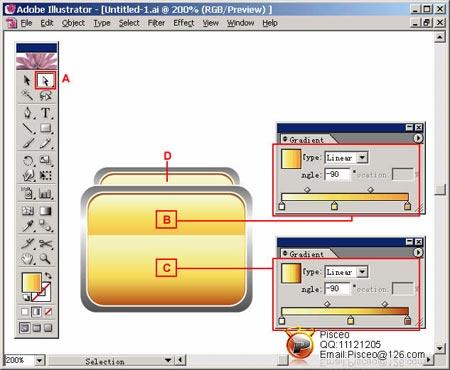Activate the Zoom magnifier tool
Screen dimensions: 450x370
(46, 259)
